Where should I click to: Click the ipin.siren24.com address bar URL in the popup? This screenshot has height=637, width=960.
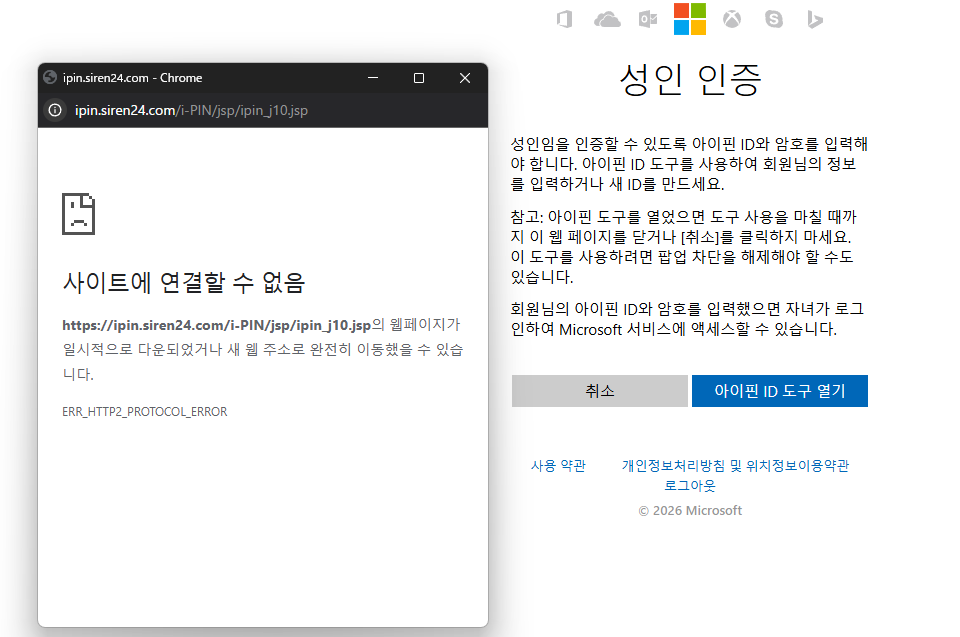coord(191,110)
